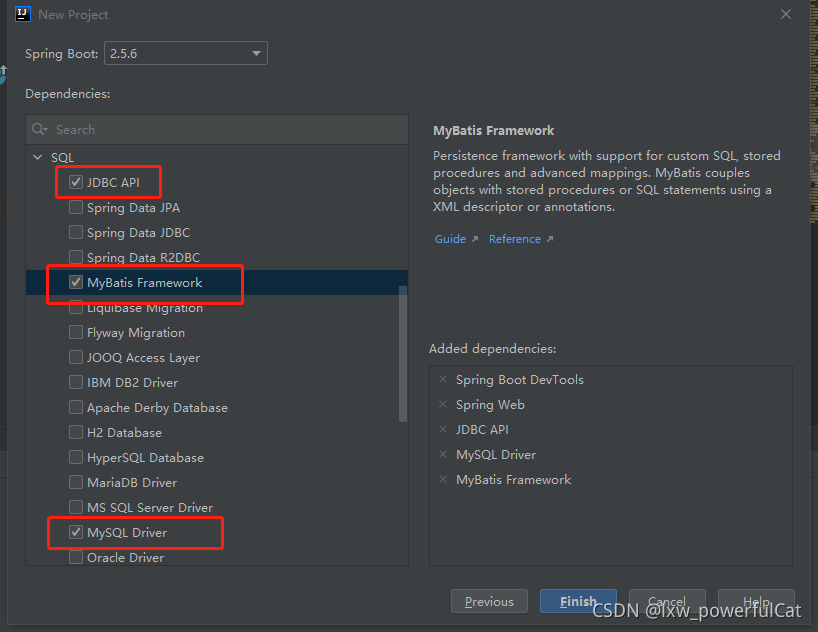Remove Spring Web via its X icon

[x=443, y=404]
